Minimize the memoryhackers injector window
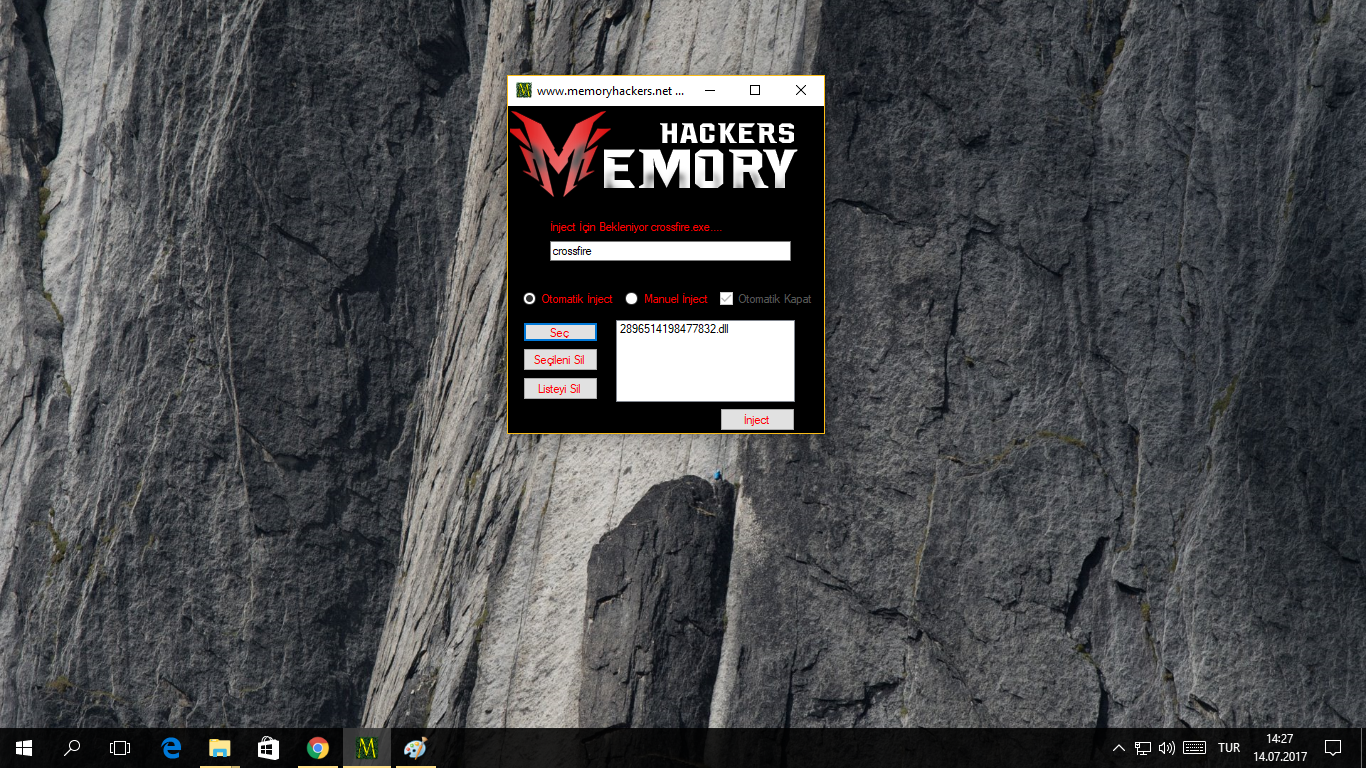This screenshot has width=1366, height=768. pyautogui.click(x=709, y=90)
